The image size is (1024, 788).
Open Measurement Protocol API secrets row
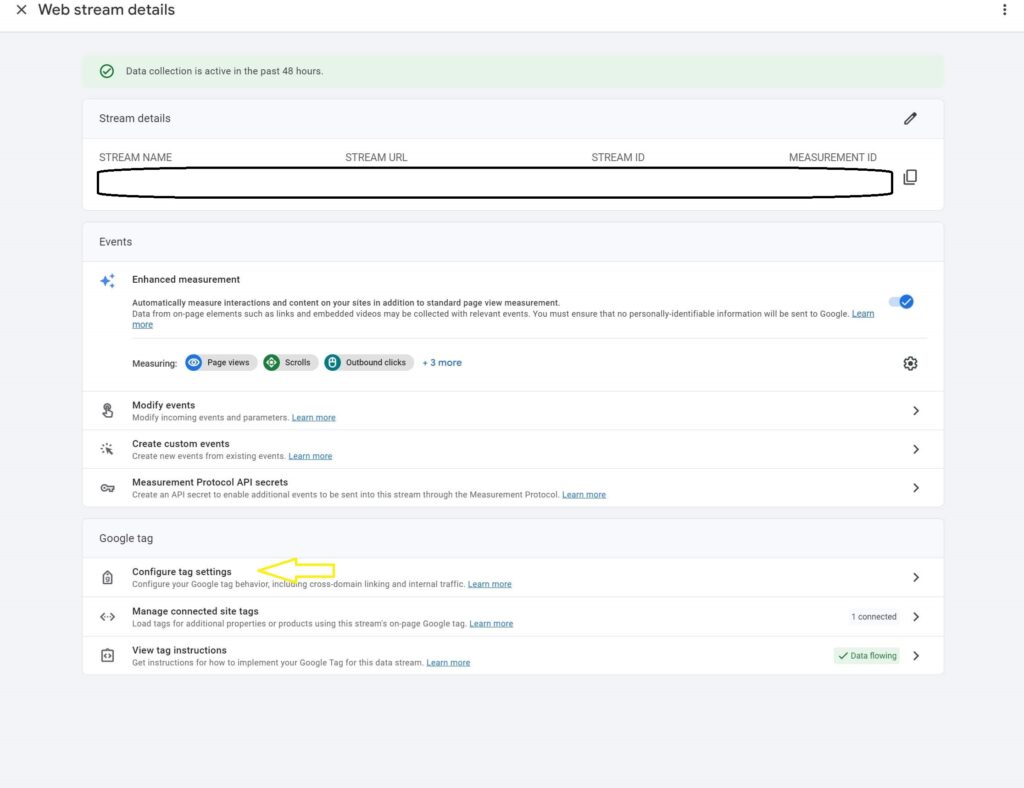(513, 488)
